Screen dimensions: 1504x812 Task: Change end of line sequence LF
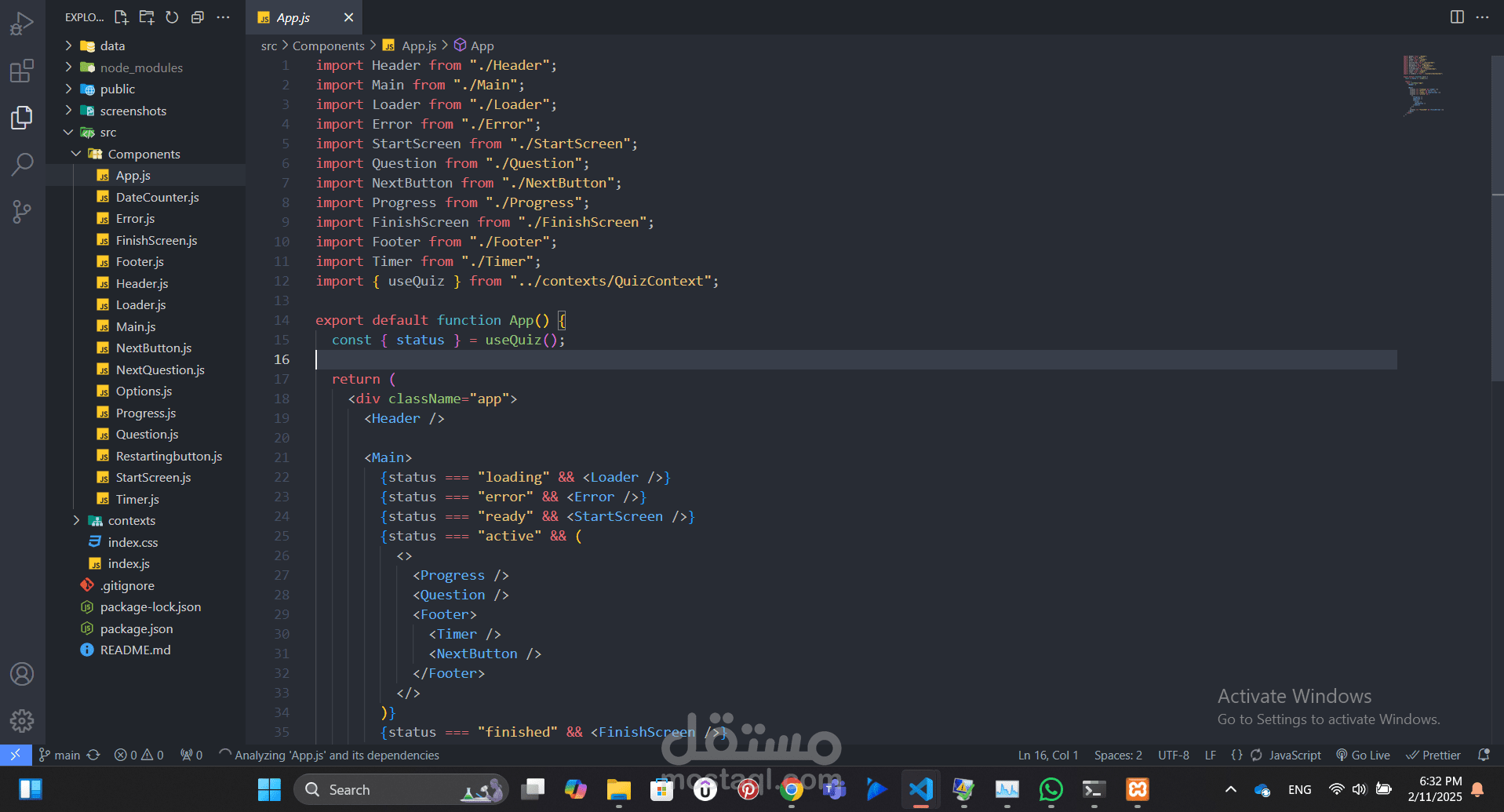(1211, 755)
